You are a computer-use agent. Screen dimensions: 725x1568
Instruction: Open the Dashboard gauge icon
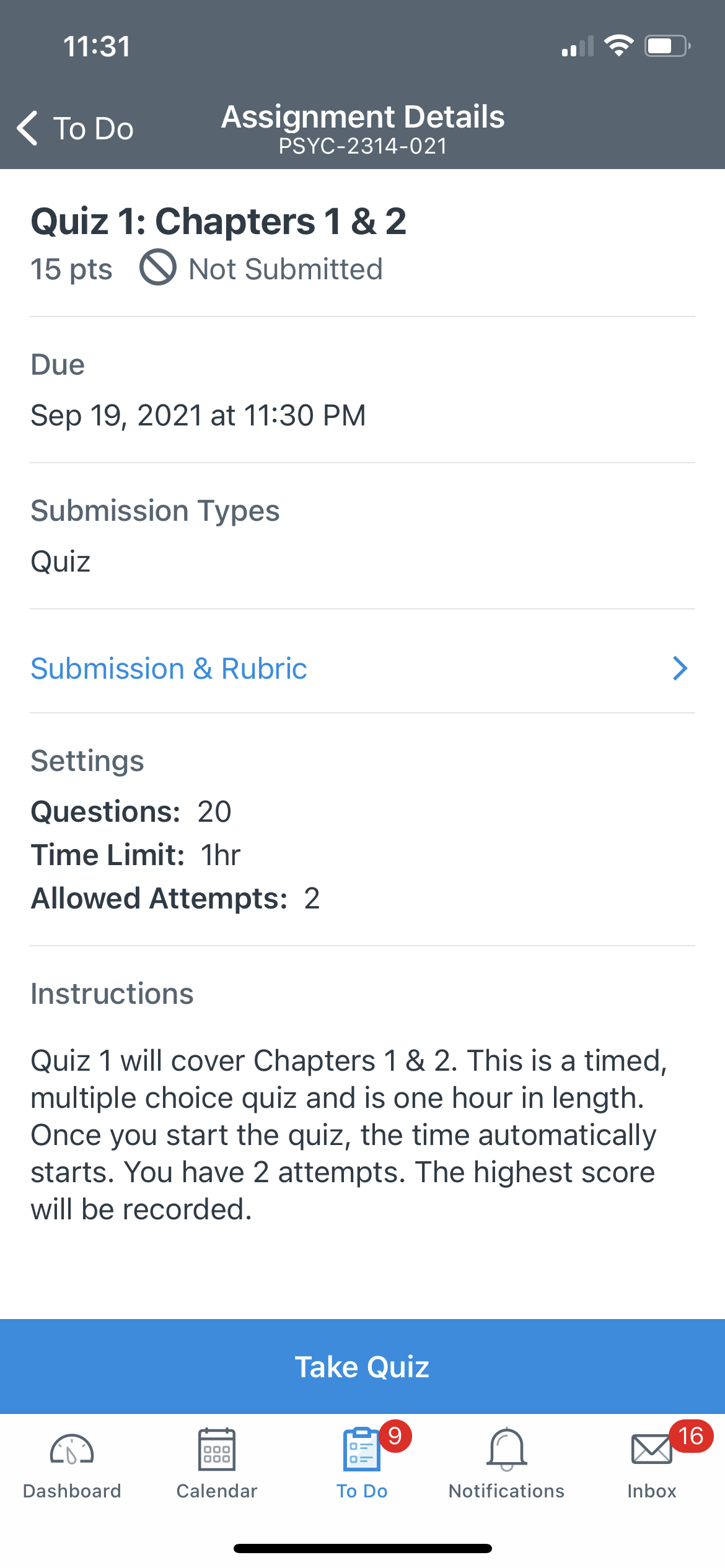[x=72, y=1450]
